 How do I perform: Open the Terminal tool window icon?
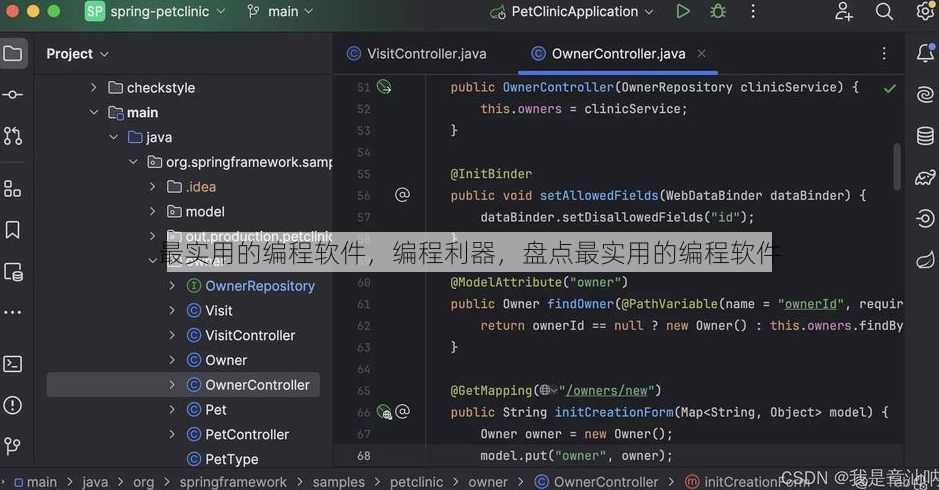13,364
